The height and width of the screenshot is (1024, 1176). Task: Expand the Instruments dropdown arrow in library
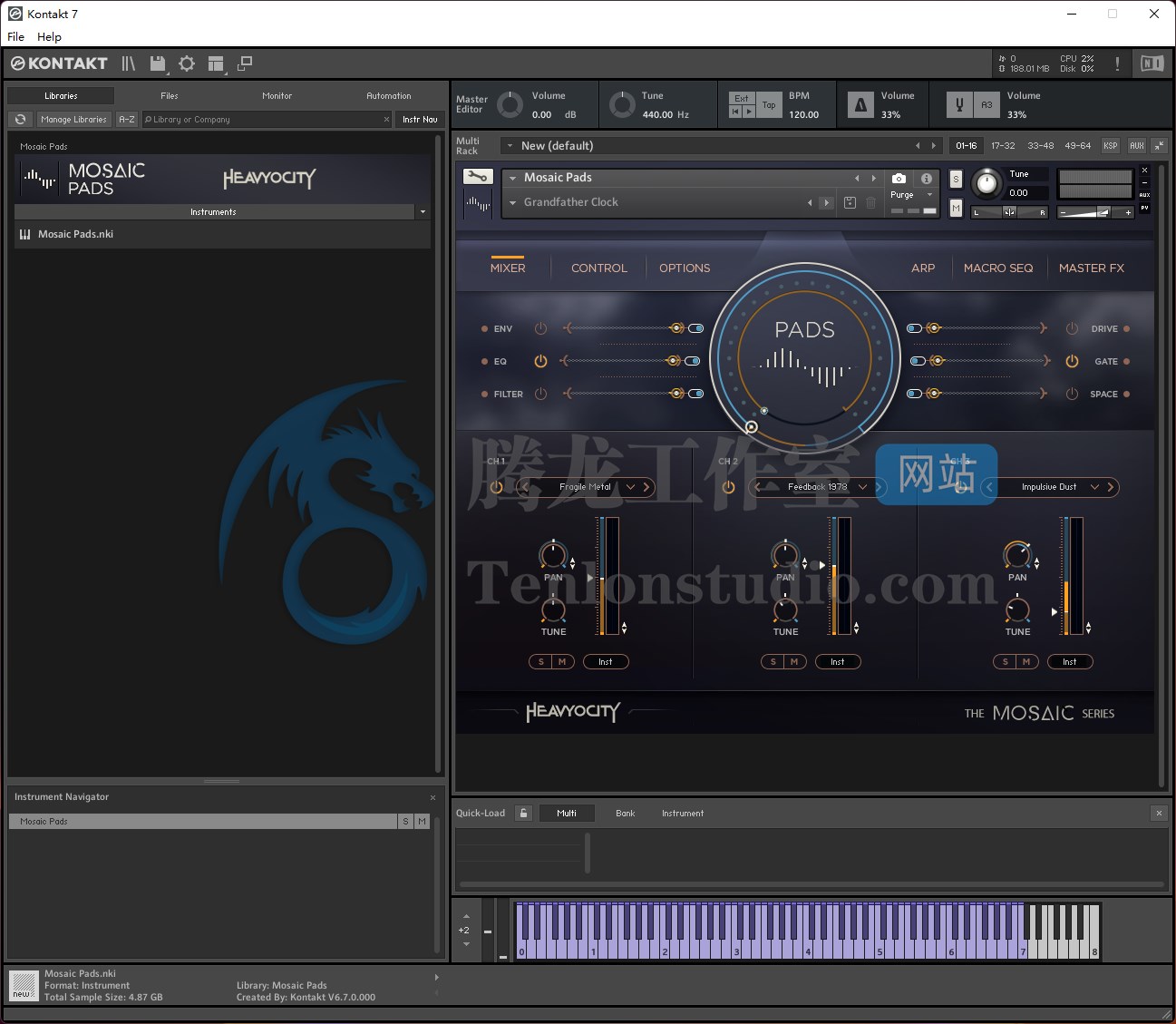point(423,212)
